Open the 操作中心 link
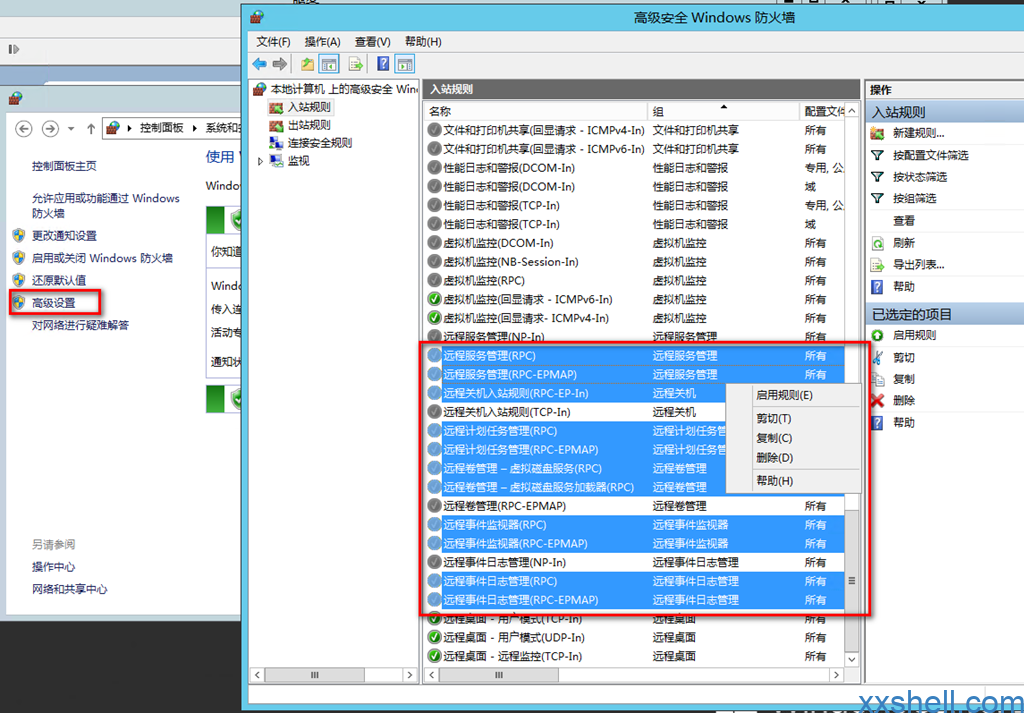The width and height of the screenshot is (1024, 713). tap(54, 567)
